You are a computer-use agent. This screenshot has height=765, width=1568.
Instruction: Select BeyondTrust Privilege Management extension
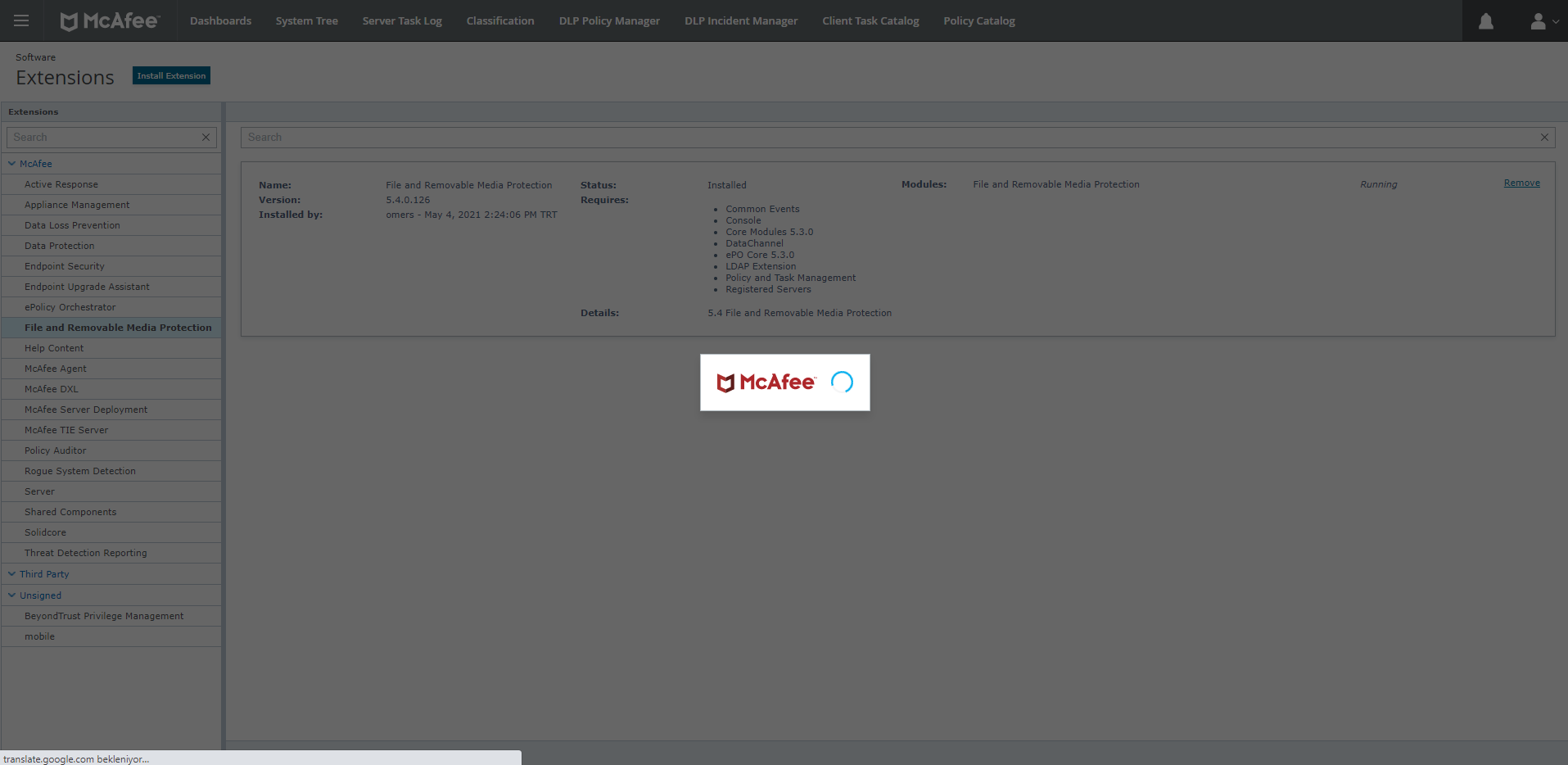click(x=111, y=616)
